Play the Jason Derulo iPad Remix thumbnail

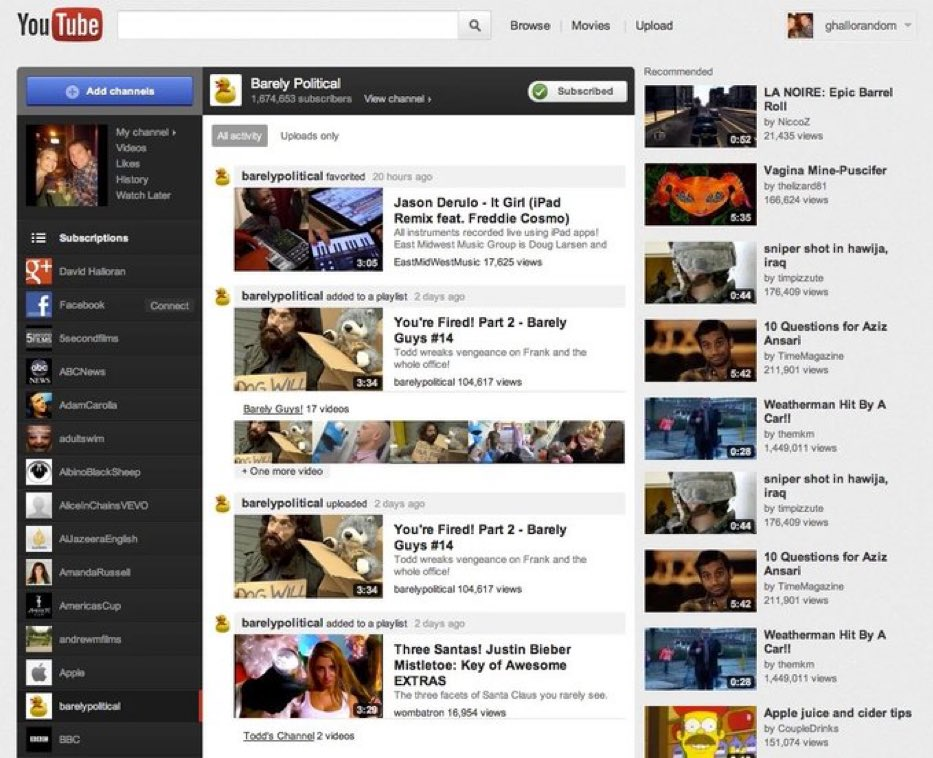coord(308,230)
